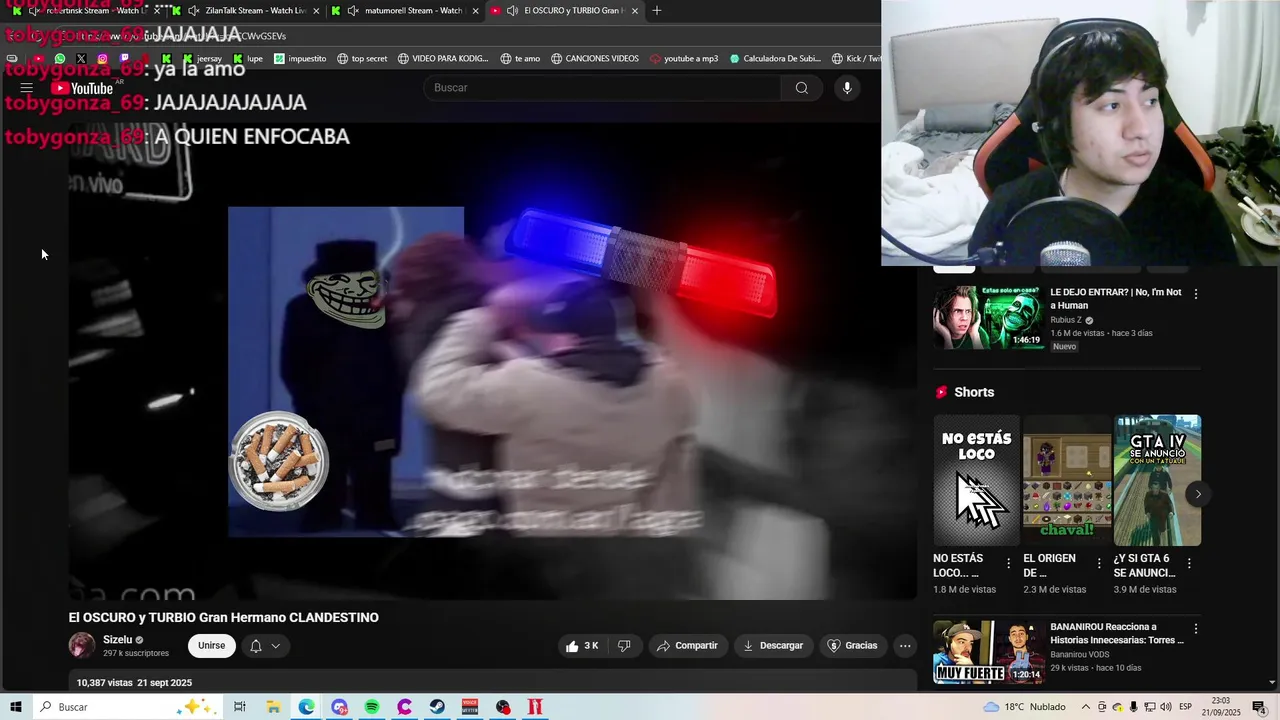This screenshot has height=720, width=1280.
Task: Mute the matumorell Stream tab speaker icon
Action: tap(353, 11)
